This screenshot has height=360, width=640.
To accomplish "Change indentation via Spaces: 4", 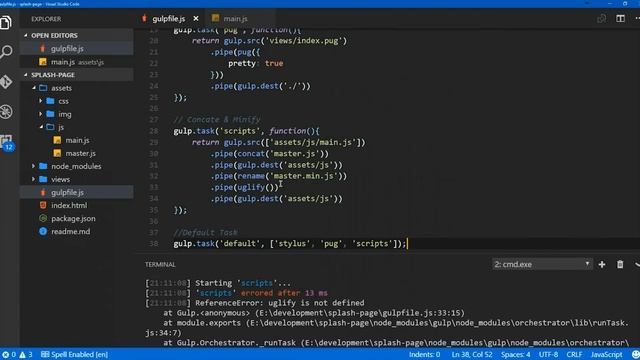I will 516,354.
